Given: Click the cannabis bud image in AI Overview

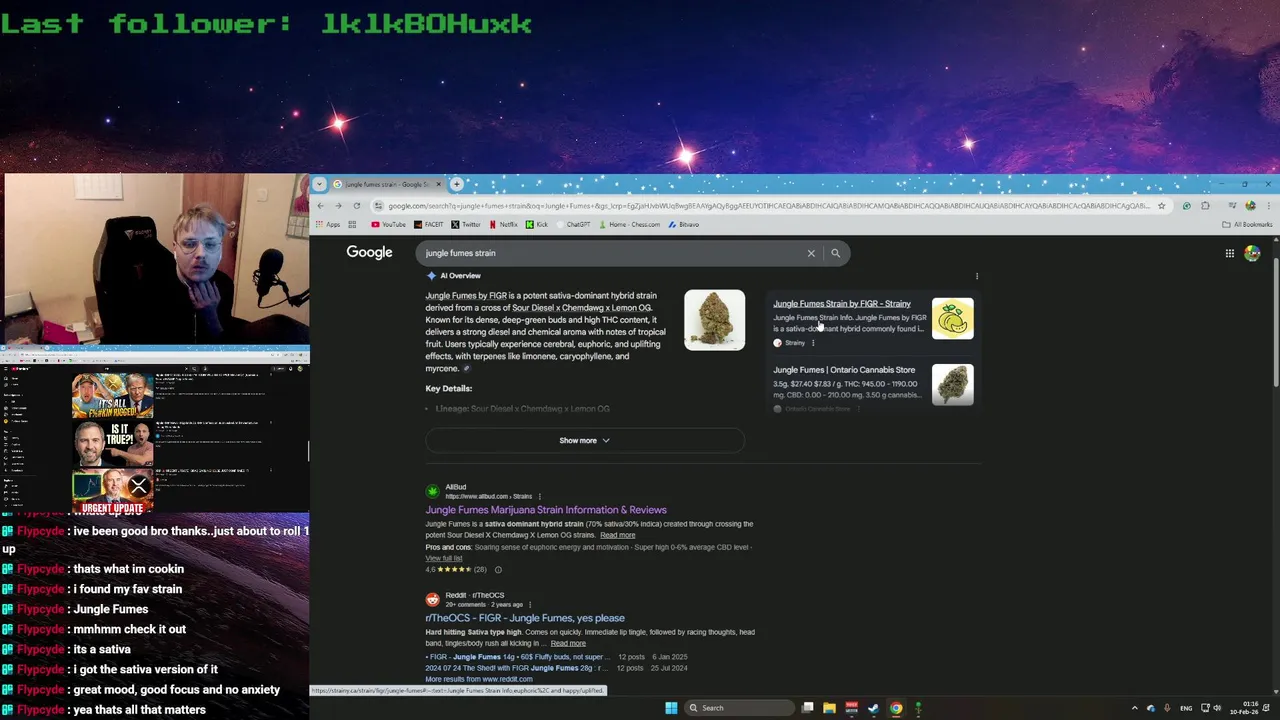Looking at the screenshot, I should [714, 320].
